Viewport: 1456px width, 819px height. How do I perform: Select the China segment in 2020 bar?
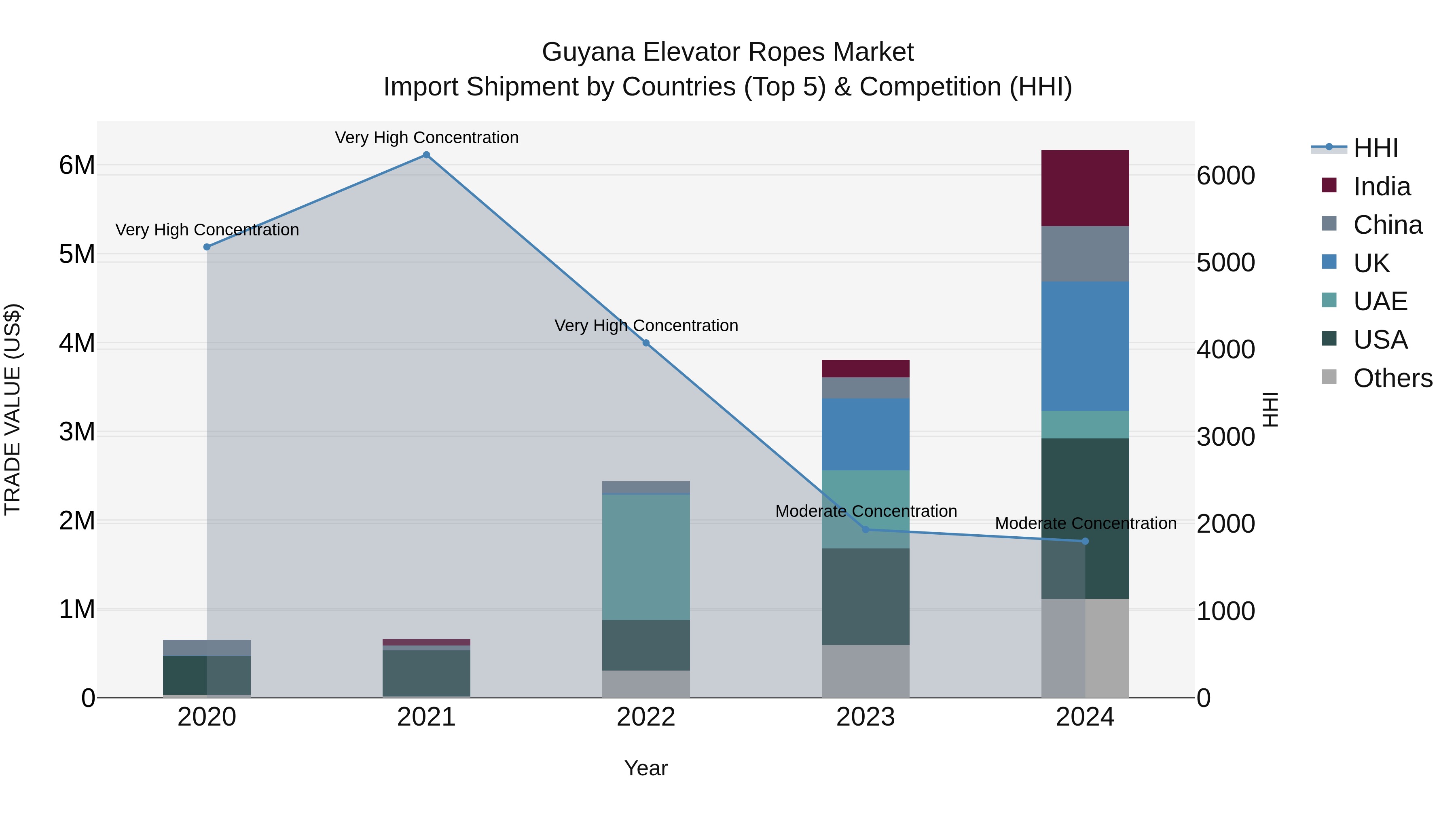(207, 648)
